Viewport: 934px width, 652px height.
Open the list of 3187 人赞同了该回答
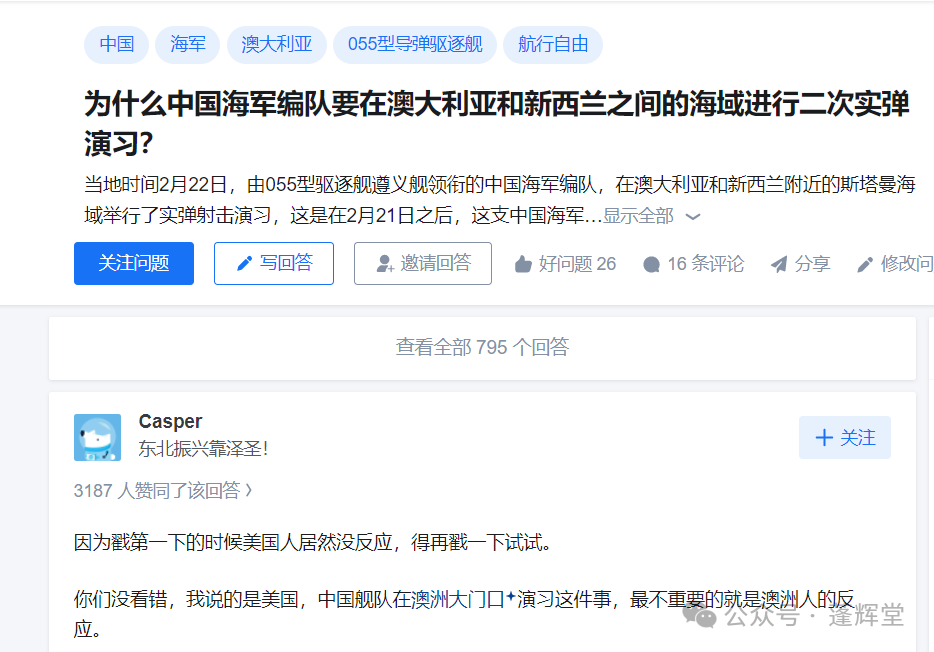(163, 491)
